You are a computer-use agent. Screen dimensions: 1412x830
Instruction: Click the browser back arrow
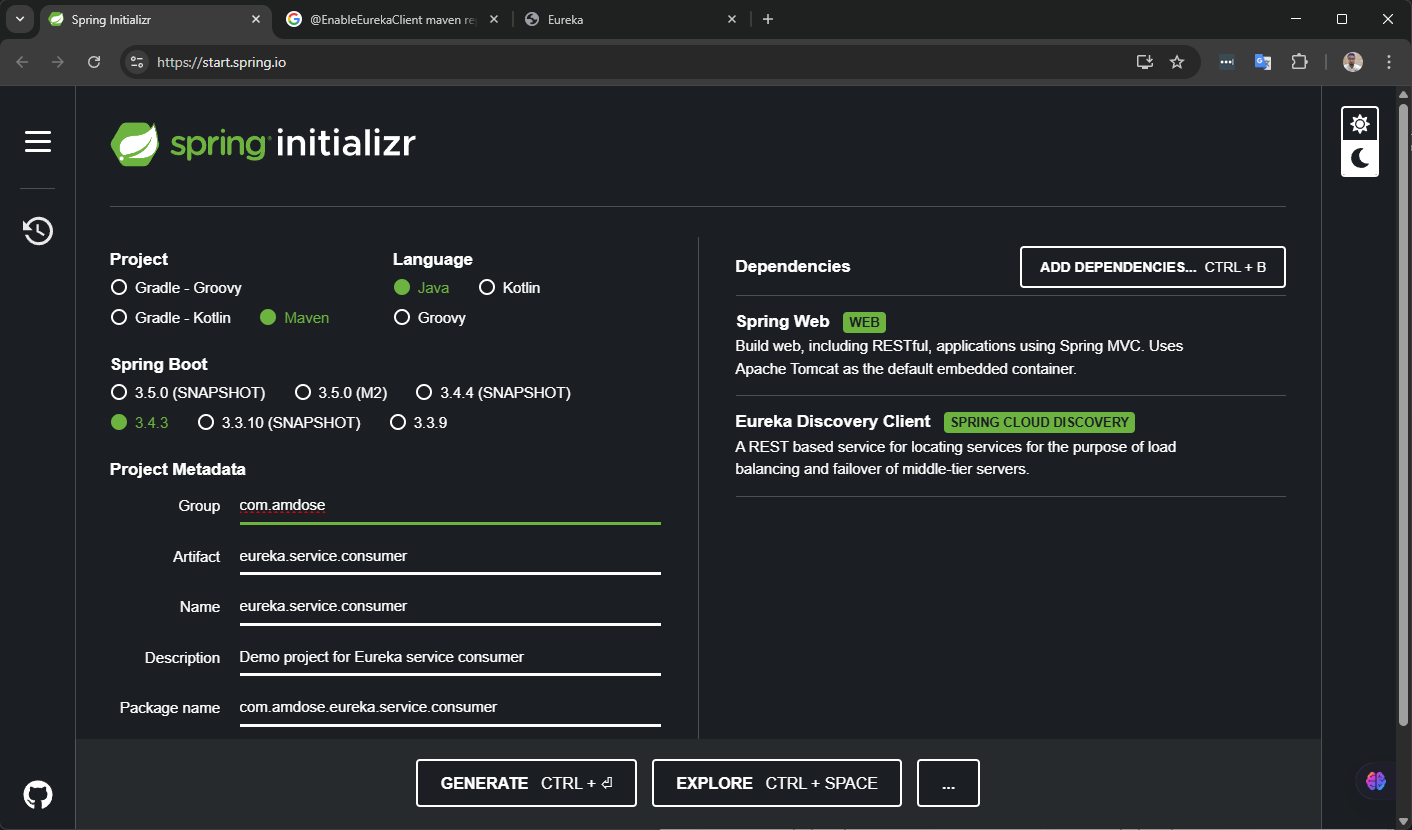click(23, 62)
